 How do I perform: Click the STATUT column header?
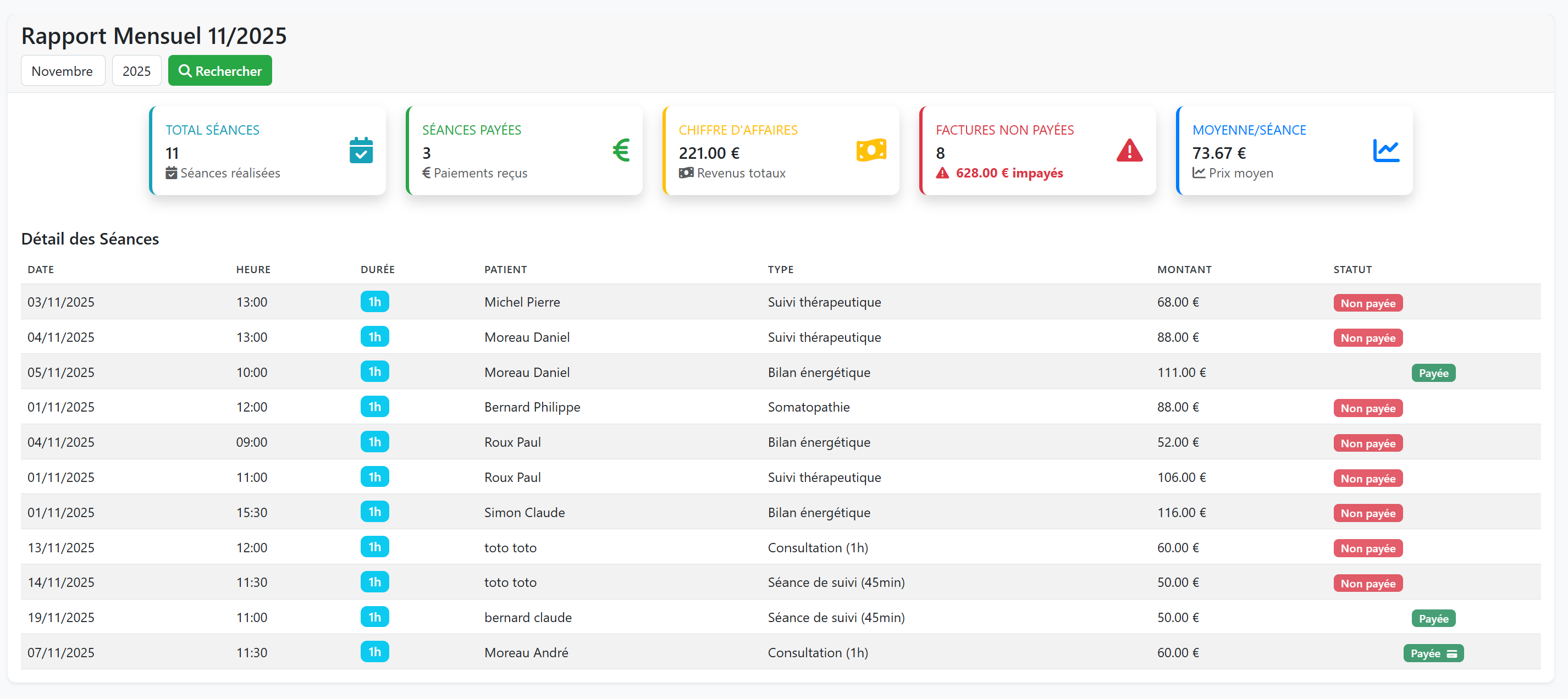(1352, 269)
